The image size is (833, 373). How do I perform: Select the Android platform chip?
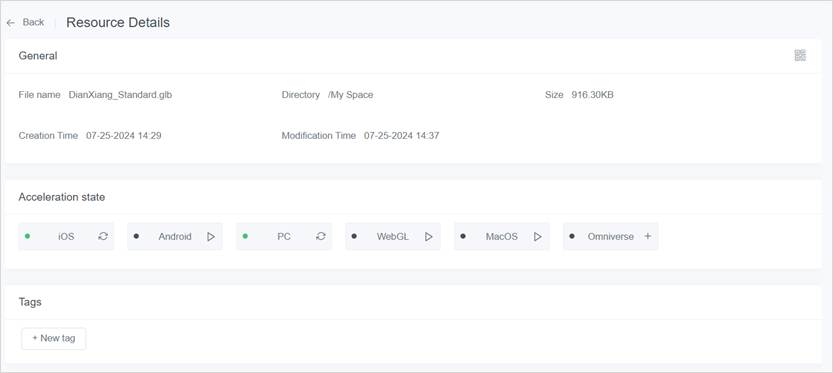click(x=175, y=236)
